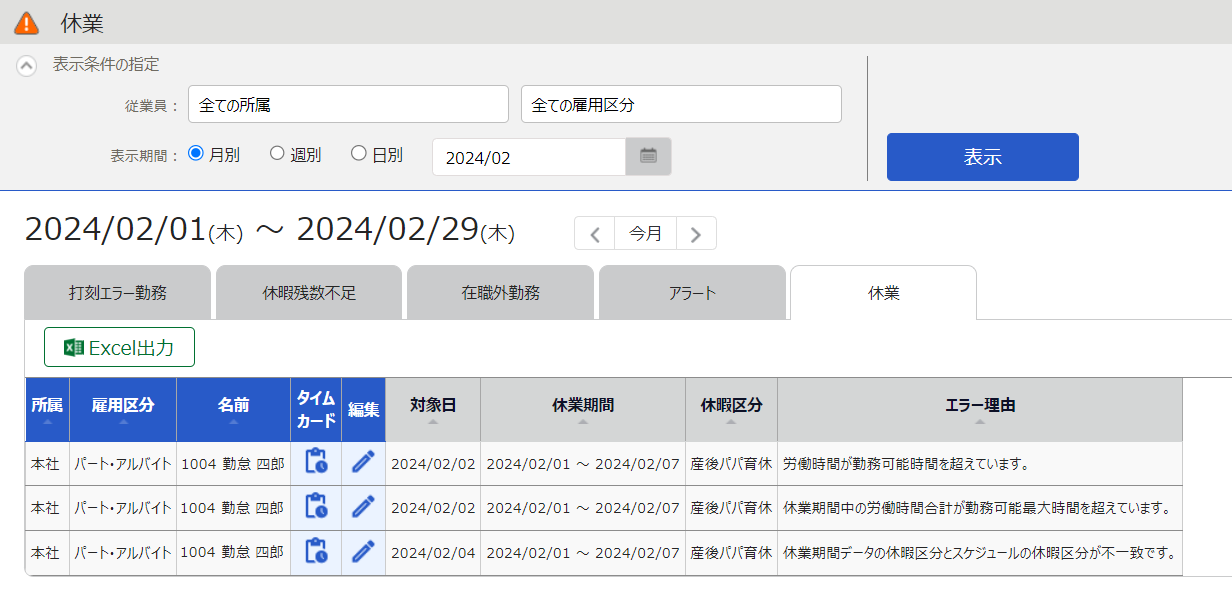Click edit pencil in the 休業期間中の労働時間合計 row
1232x613 pixels.
[363, 507]
